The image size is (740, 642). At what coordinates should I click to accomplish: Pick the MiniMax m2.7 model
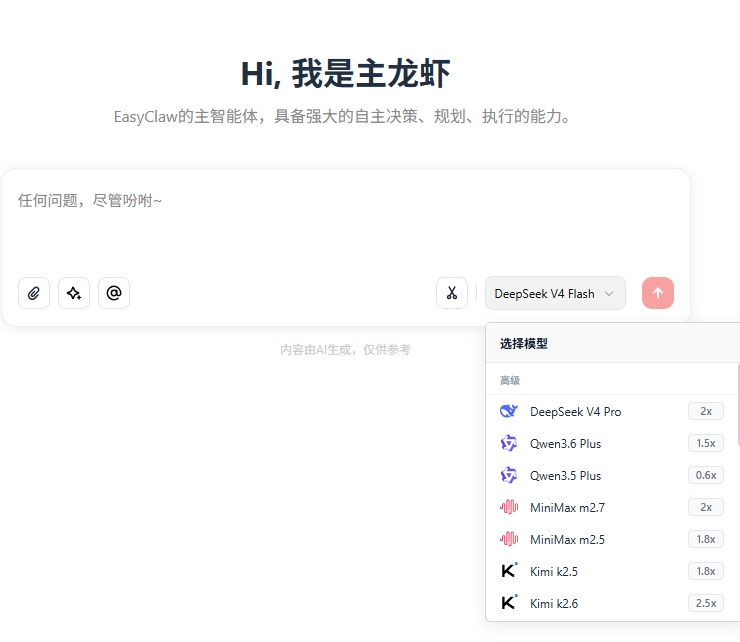[611, 507]
